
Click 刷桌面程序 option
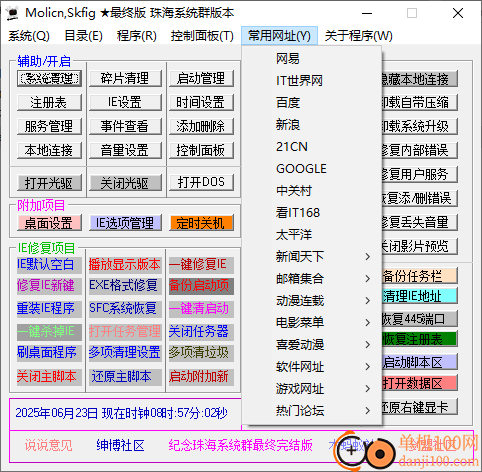pos(49,353)
